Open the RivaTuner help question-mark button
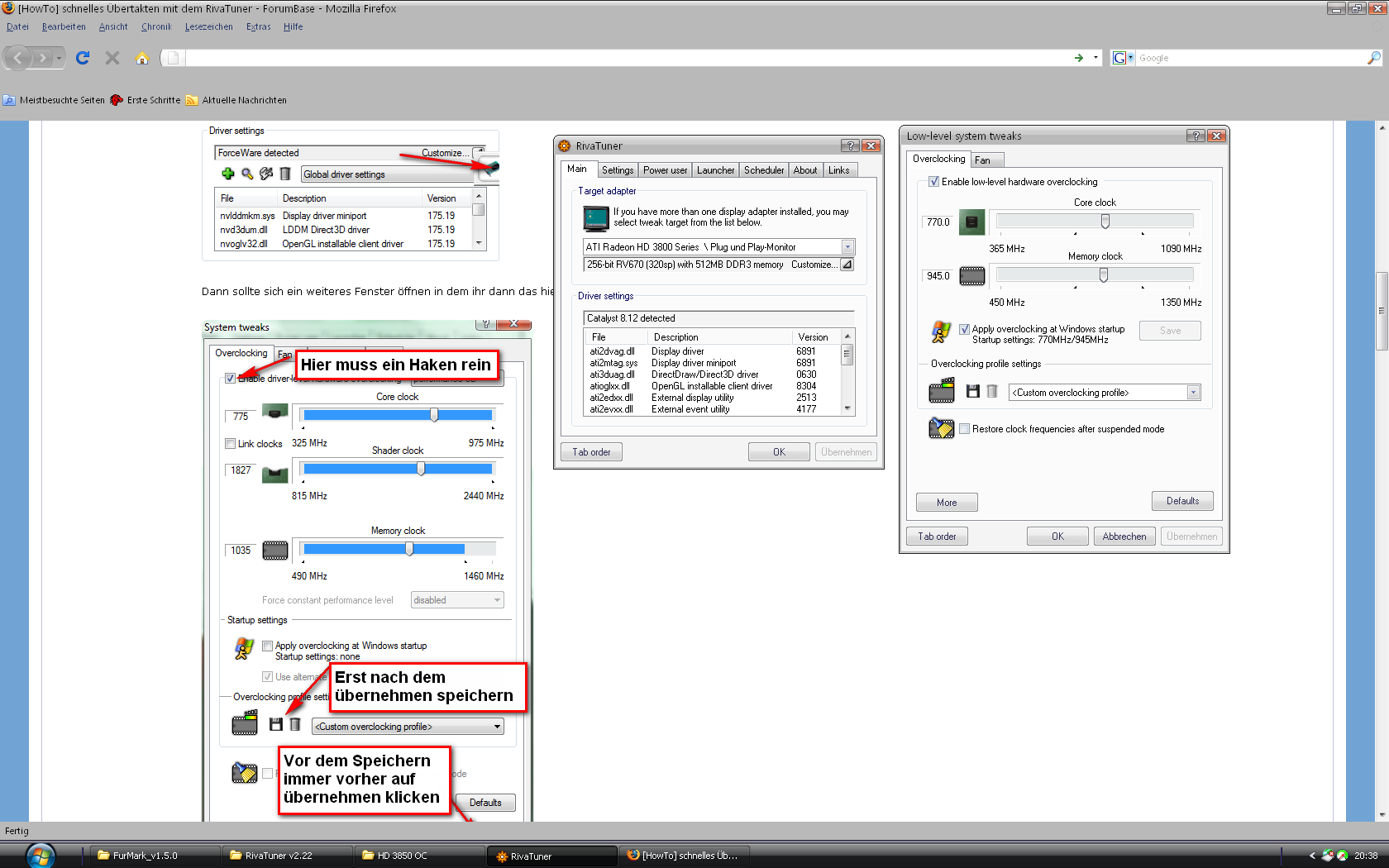 pos(850,145)
